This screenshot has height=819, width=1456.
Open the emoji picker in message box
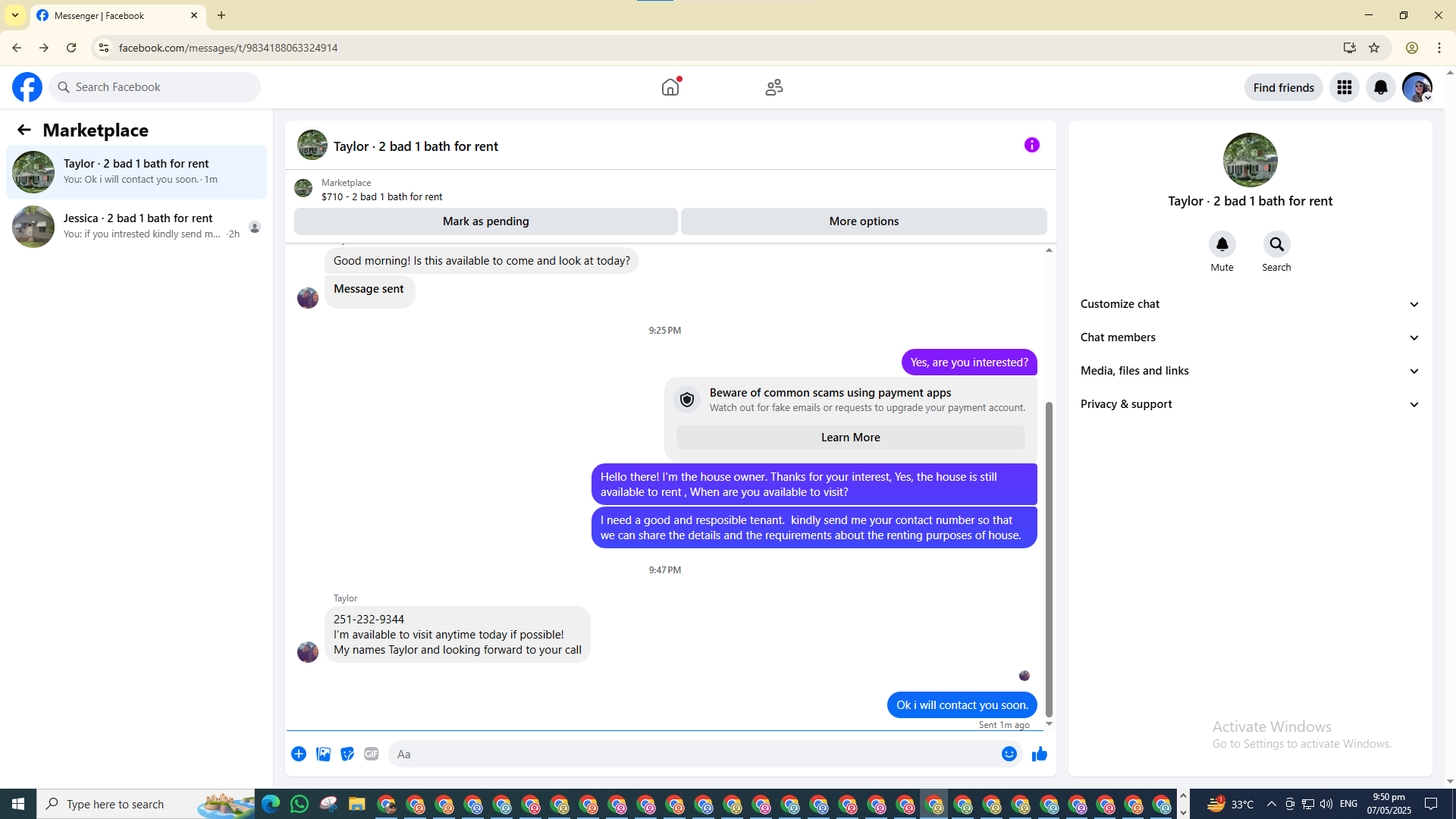tap(1009, 754)
